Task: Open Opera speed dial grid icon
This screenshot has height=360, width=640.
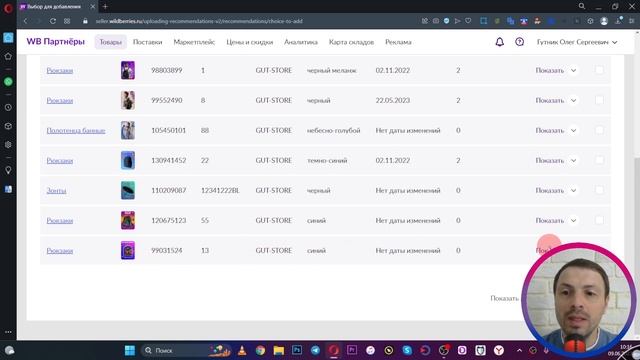Action: click(x=67, y=21)
